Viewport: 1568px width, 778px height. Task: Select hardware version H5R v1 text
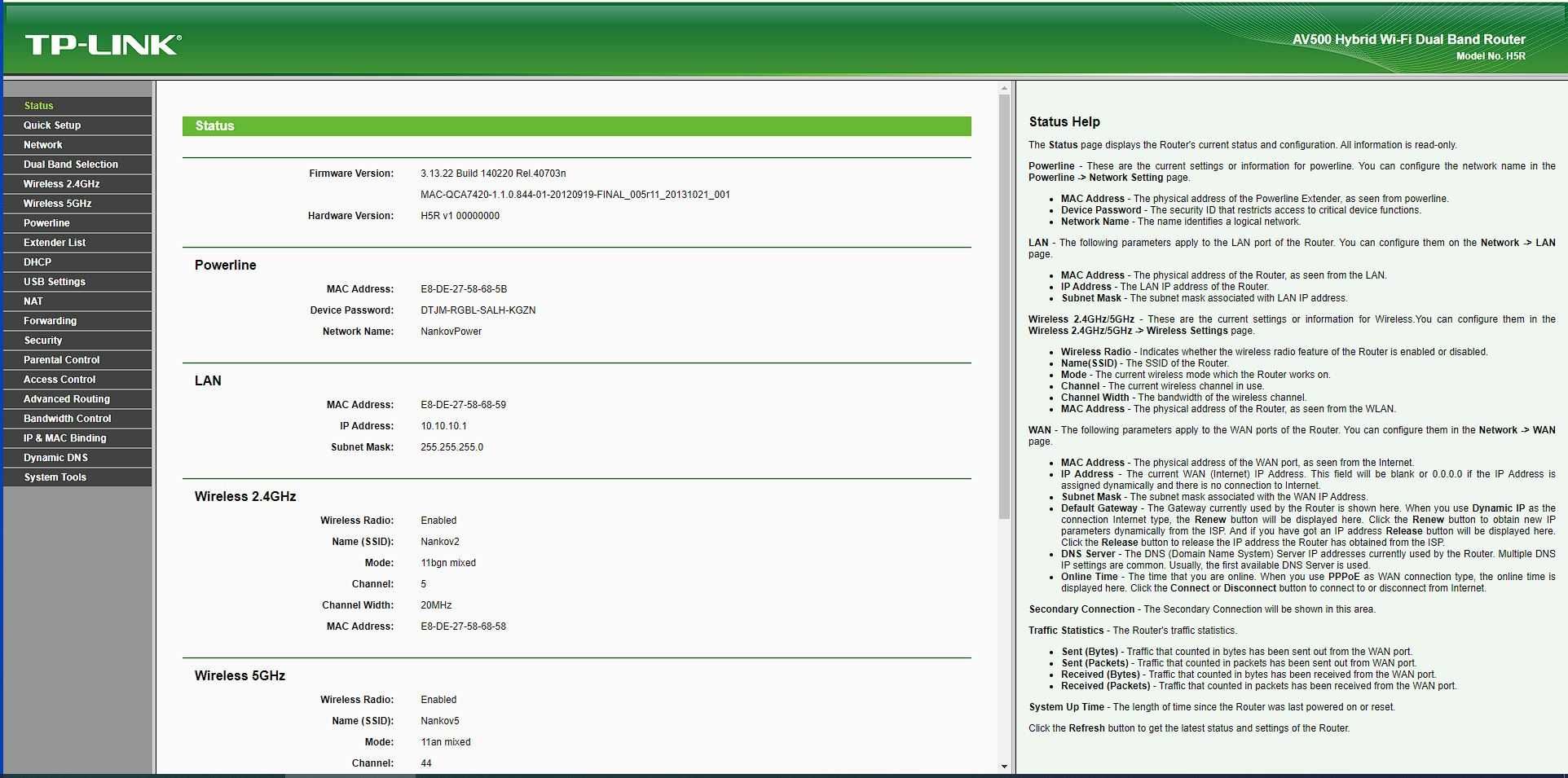pyautogui.click(x=460, y=216)
